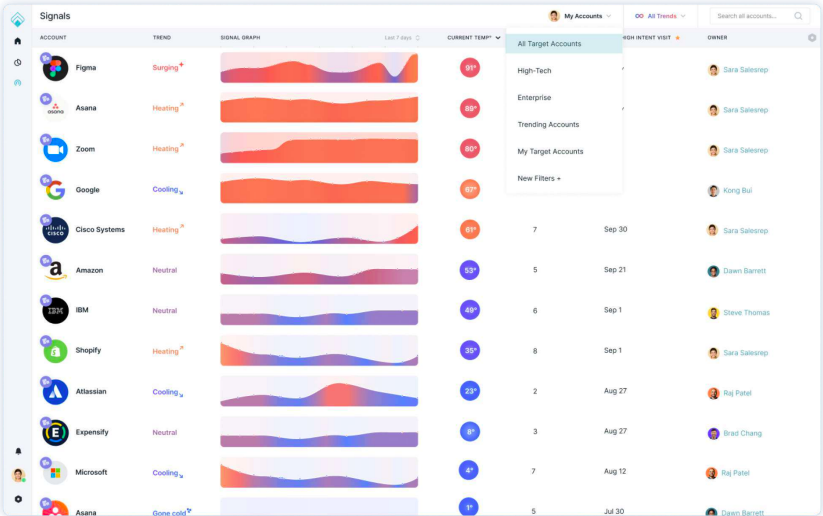Click the Cooling trend label for Google
The width and height of the screenshot is (823, 516).
point(167,190)
